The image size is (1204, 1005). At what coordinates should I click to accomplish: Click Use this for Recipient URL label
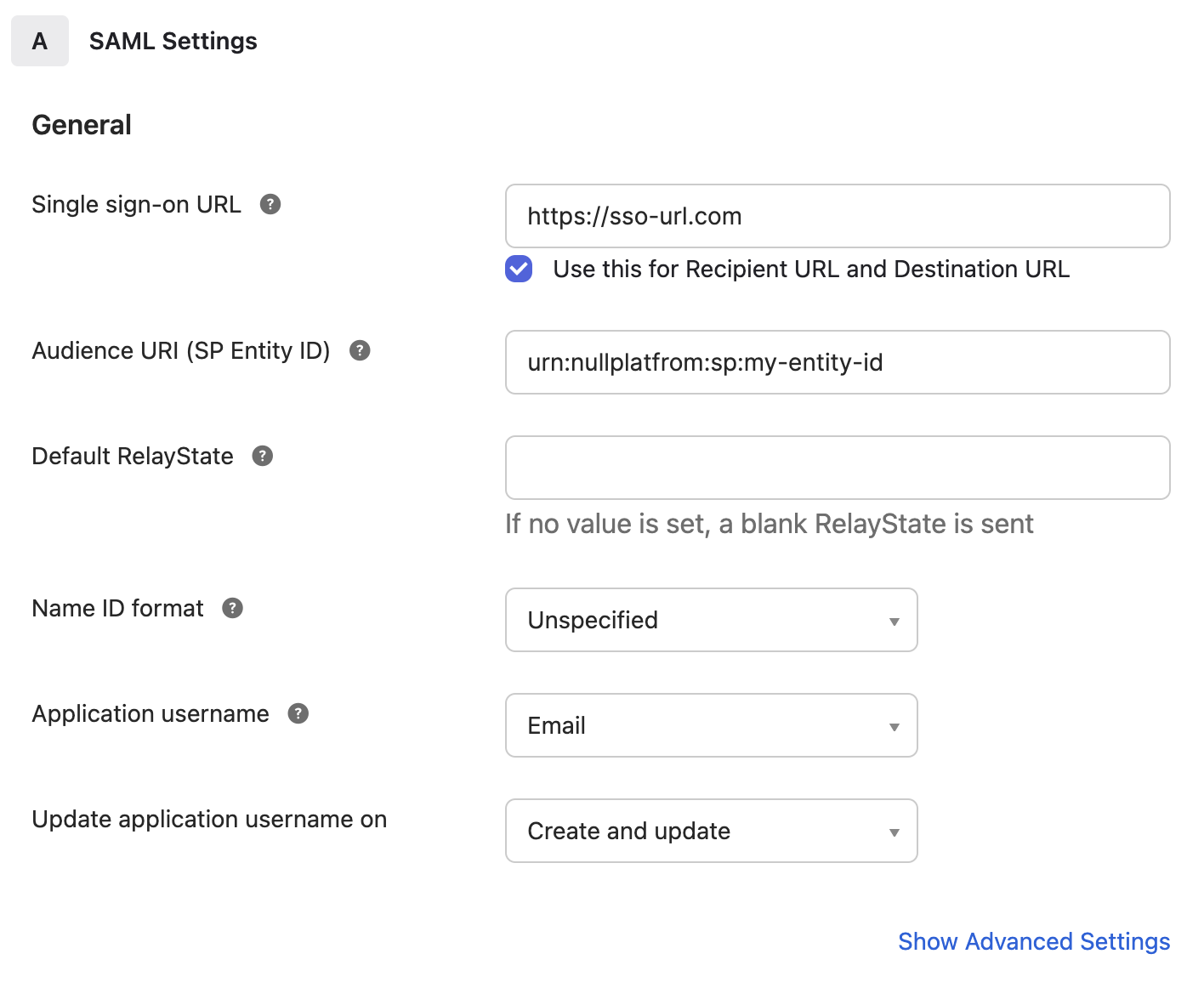[811, 269]
